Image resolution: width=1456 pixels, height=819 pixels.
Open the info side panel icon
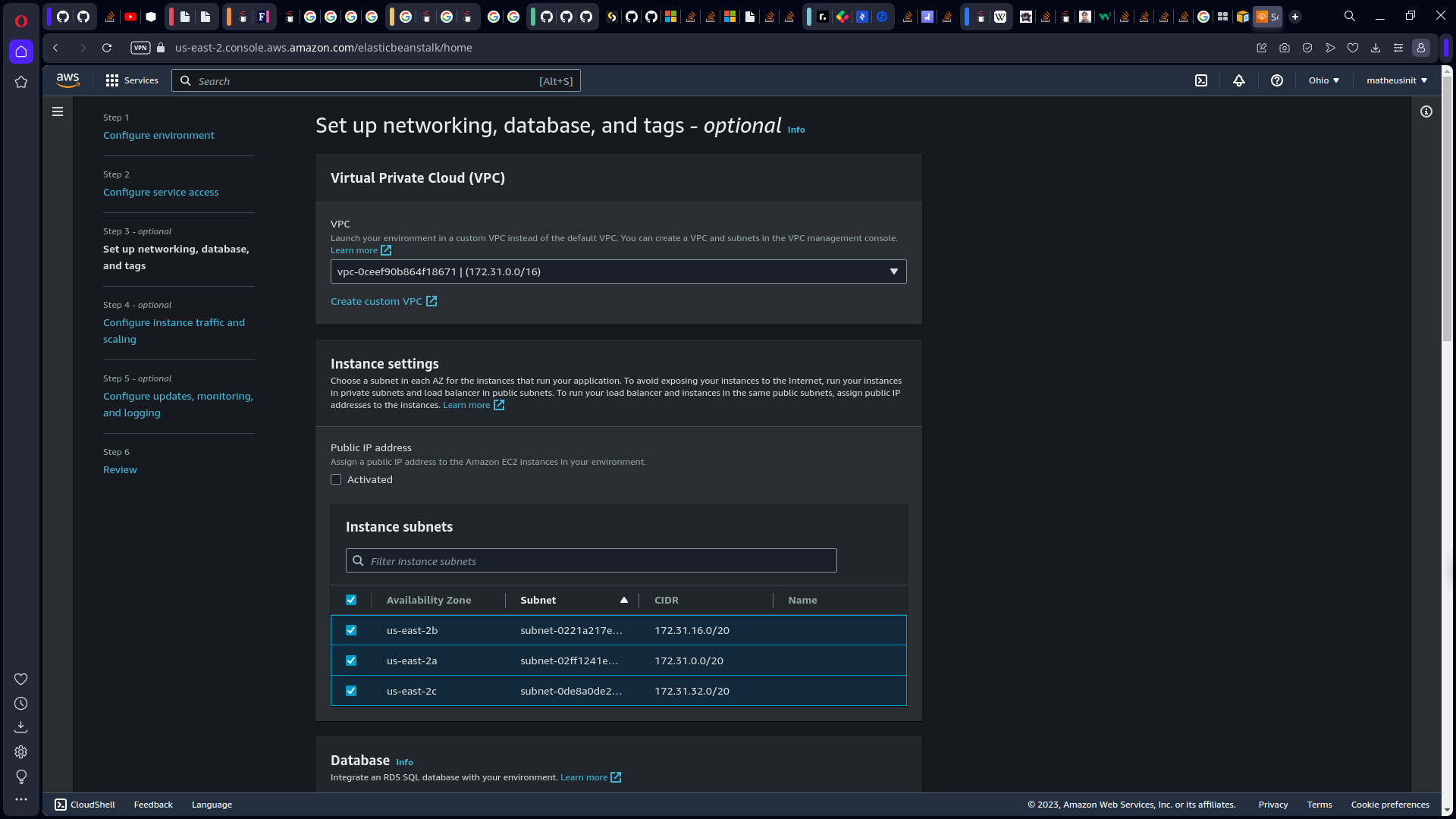pyautogui.click(x=1426, y=111)
